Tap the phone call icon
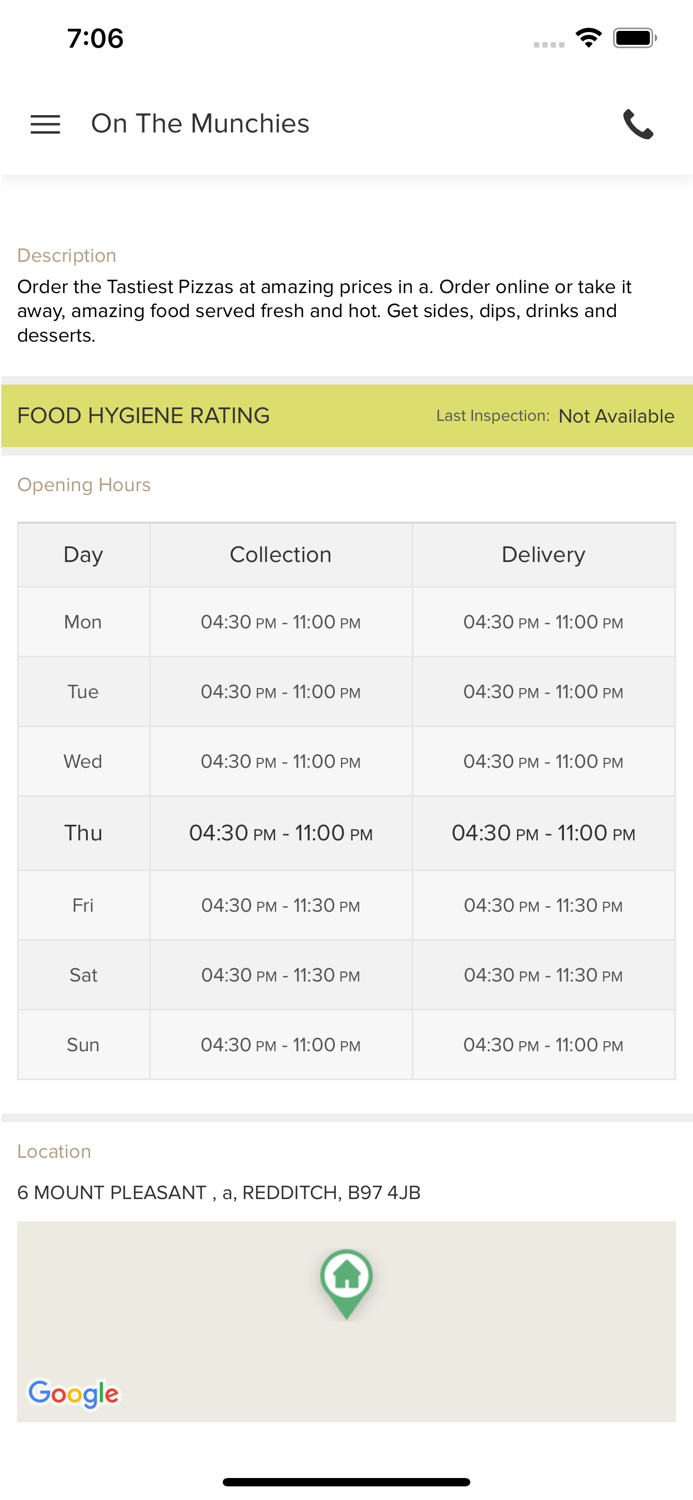 click(x=638, y=124)
